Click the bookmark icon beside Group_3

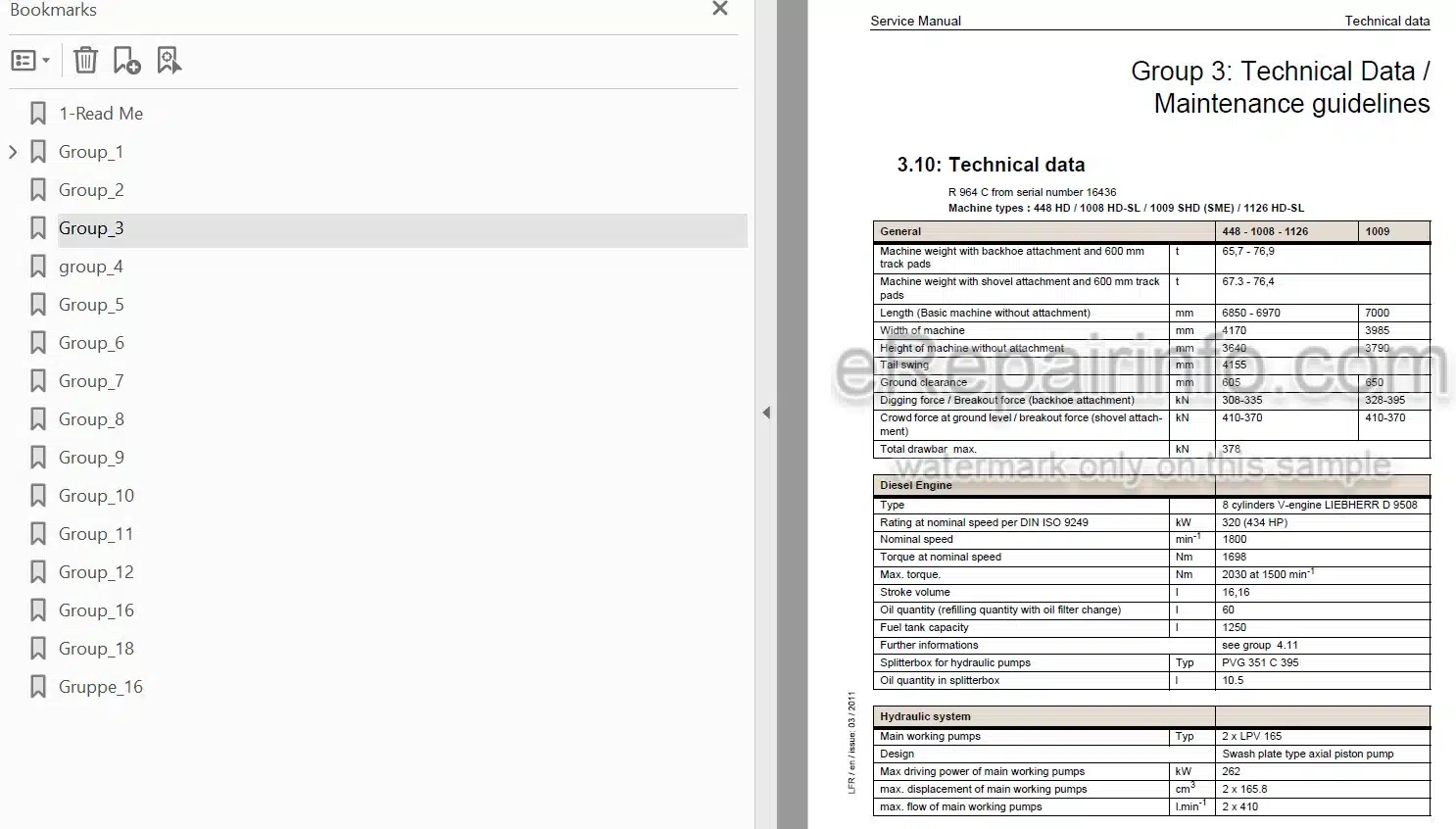tap(38, 228)
